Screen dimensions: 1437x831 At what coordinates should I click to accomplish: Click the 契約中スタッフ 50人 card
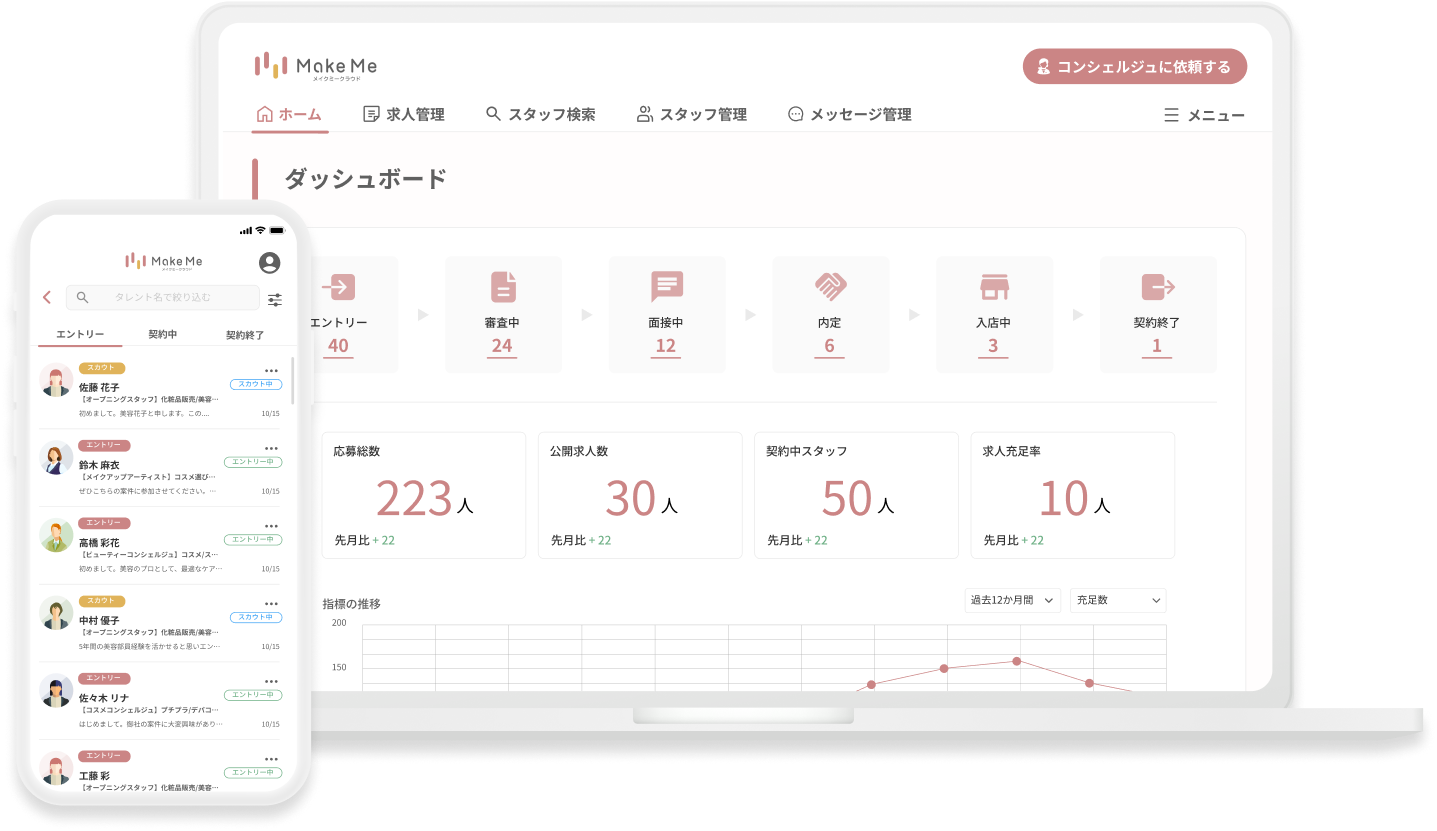tap(856, 495)
